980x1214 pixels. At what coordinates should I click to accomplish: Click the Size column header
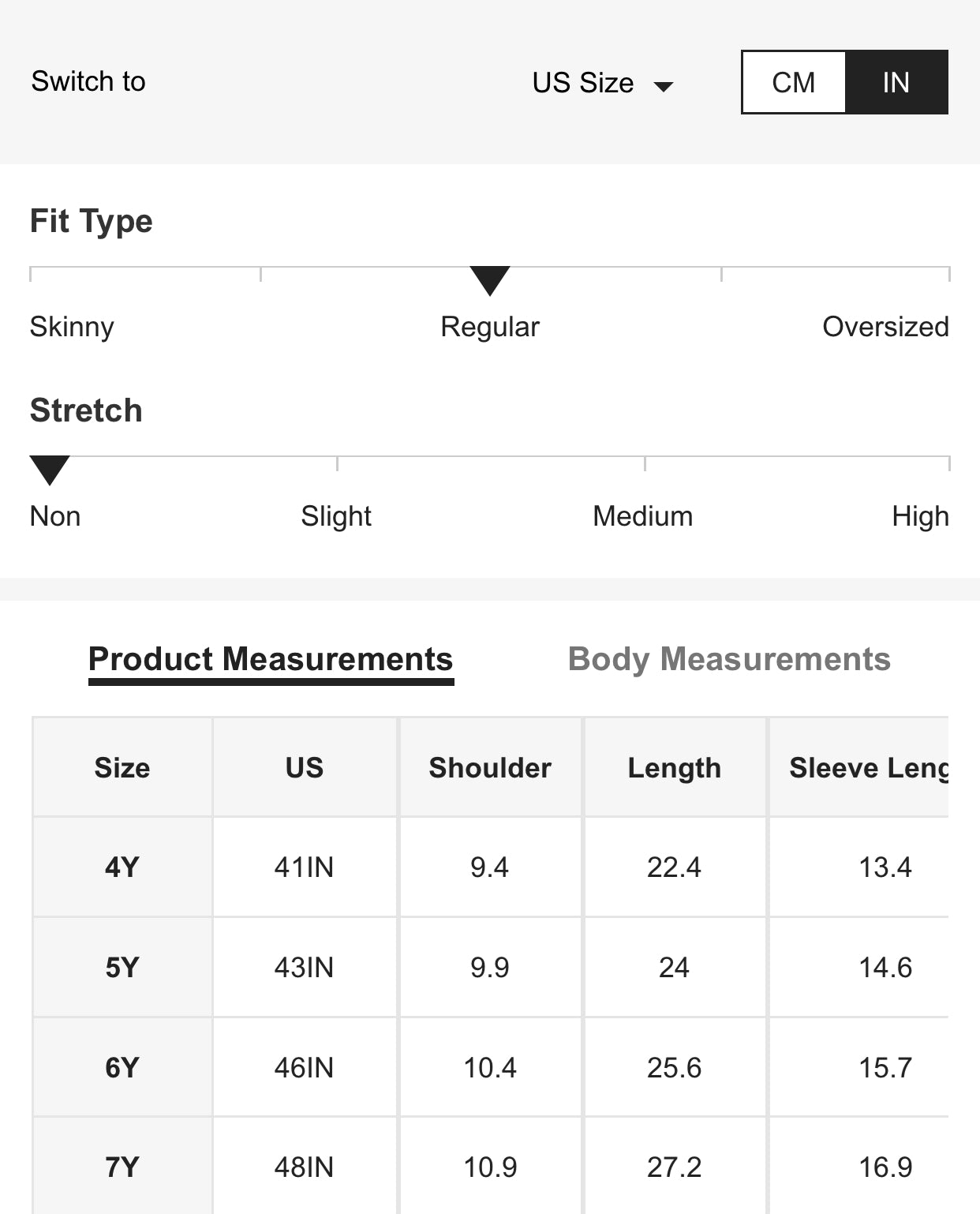pyautogui.click(x=122, y=767)
